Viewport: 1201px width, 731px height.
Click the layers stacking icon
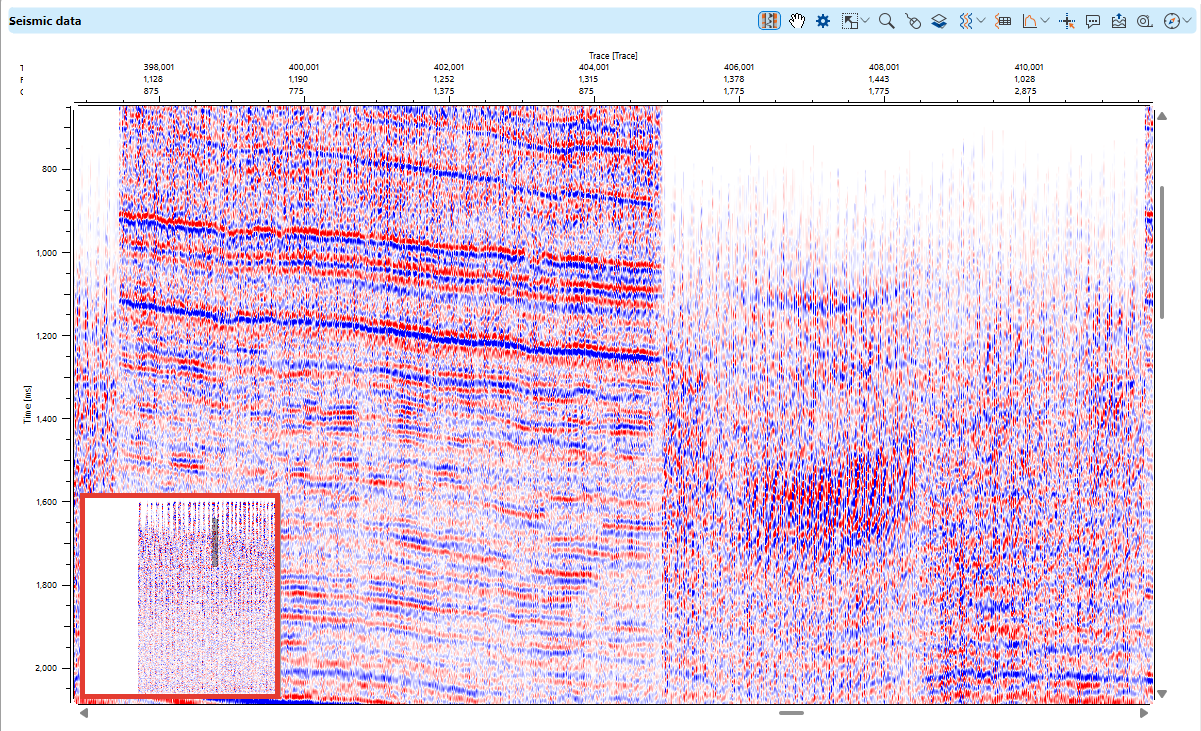(938, 20)
